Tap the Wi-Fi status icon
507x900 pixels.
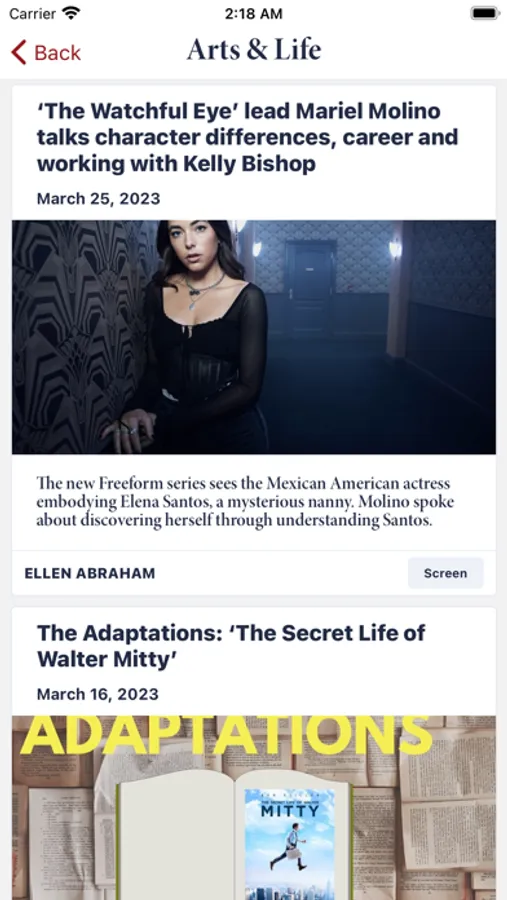(x=72, y=13)
